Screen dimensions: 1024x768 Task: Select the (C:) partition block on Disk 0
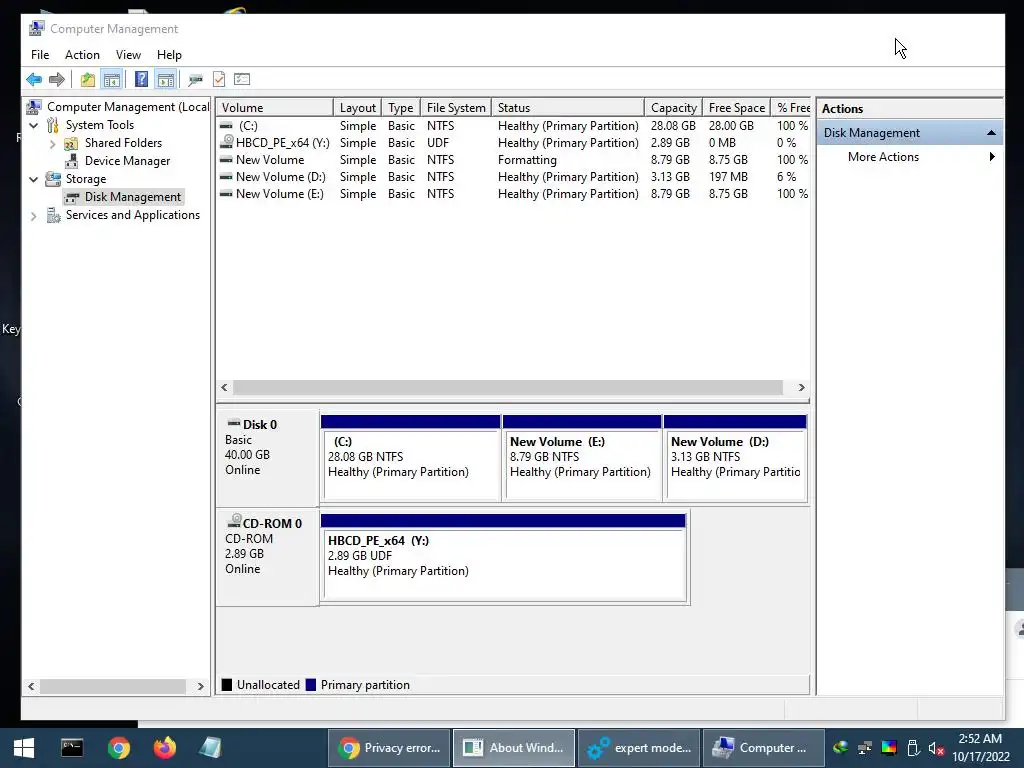(x=411, y=458)
